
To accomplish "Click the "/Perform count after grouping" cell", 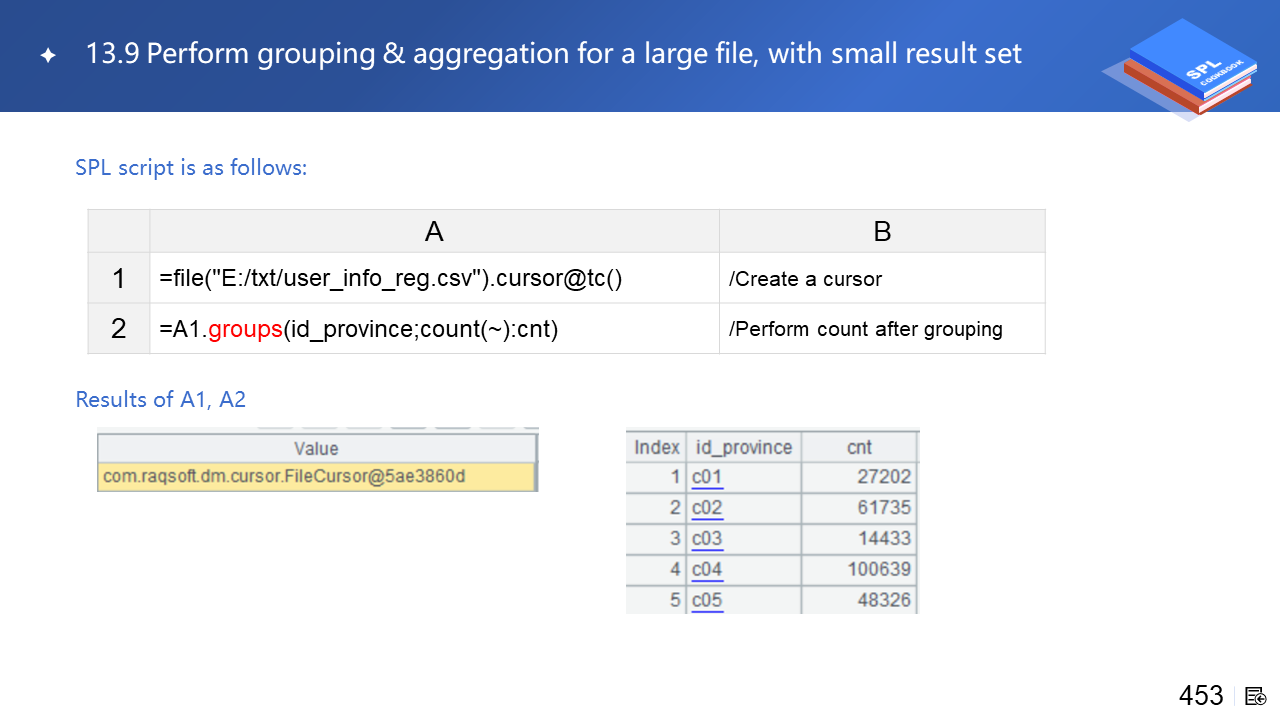I will tap(882, 329).
